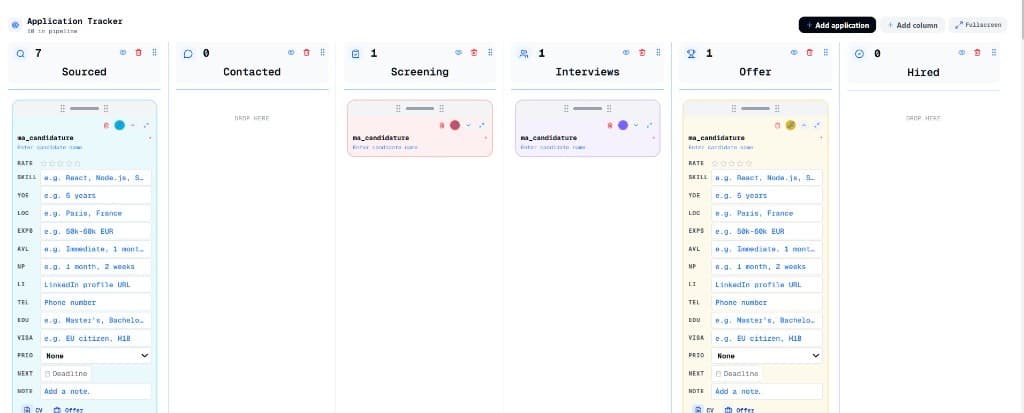Click the Sourced column magnifier icon
1024x413 pixels.
click(20, 54)
